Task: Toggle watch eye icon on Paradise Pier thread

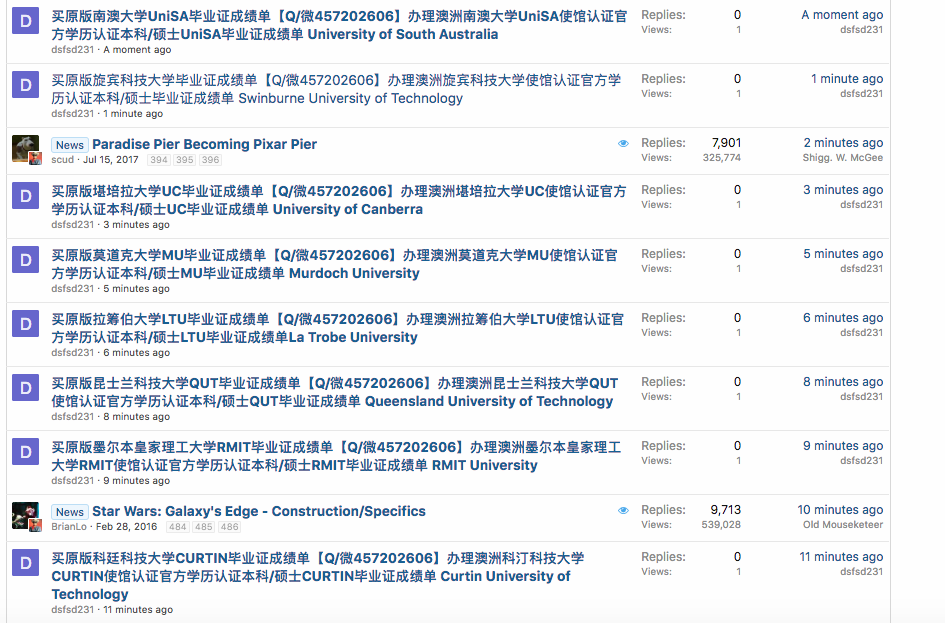Action: [x=623, y=143]
